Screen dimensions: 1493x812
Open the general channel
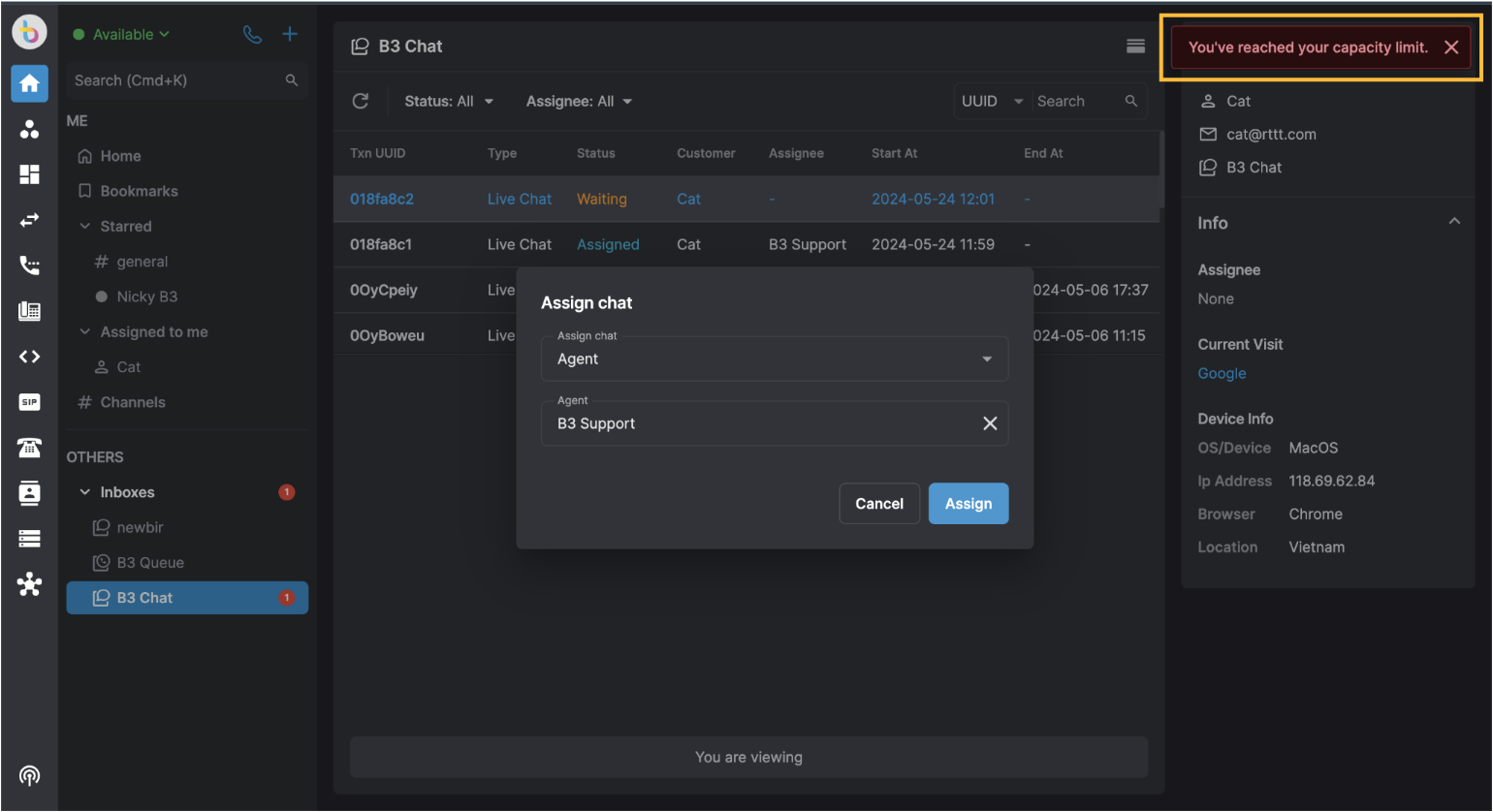coord(143,262)
